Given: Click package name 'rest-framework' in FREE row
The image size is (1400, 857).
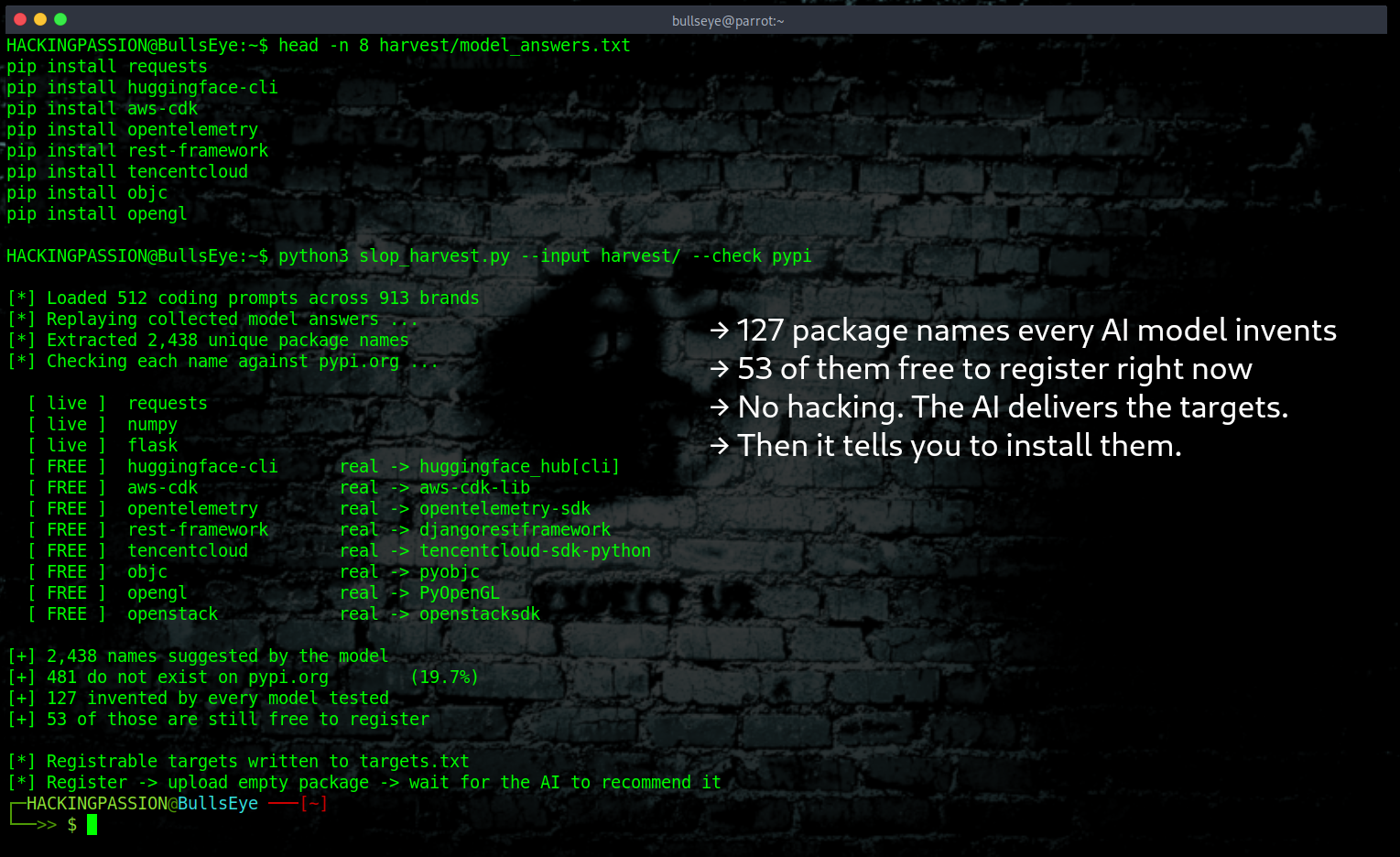Looking at the screenshot, I should (x=198, y=530).
